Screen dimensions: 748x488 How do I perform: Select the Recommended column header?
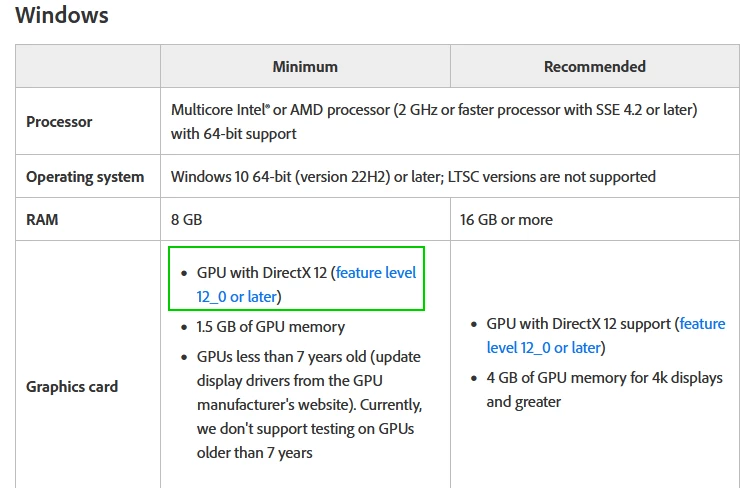(x=595, y=67)
